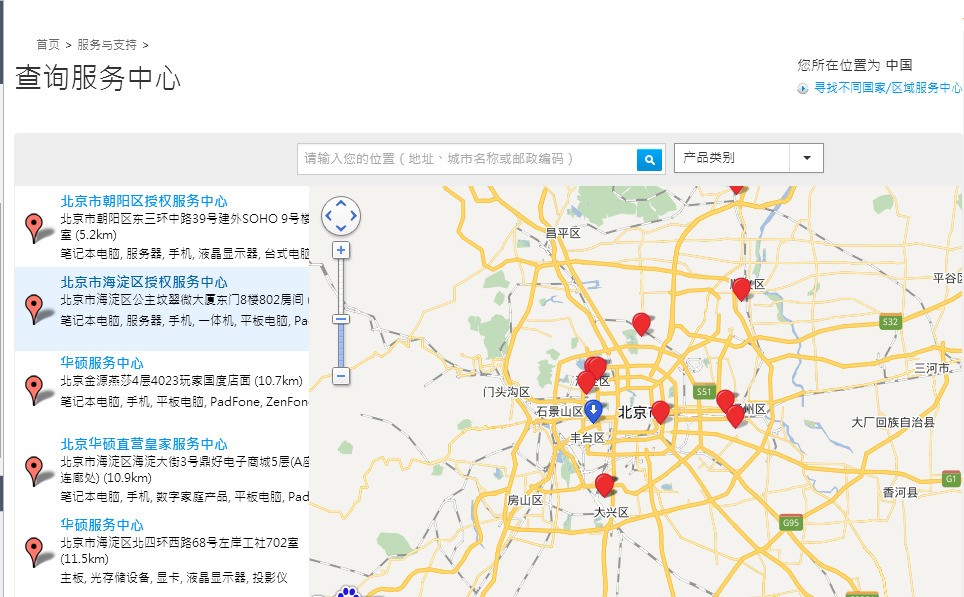Open 北京市朝阳区授权服务中心 link
Screen dimensions: 964x597
pos(144,201)
